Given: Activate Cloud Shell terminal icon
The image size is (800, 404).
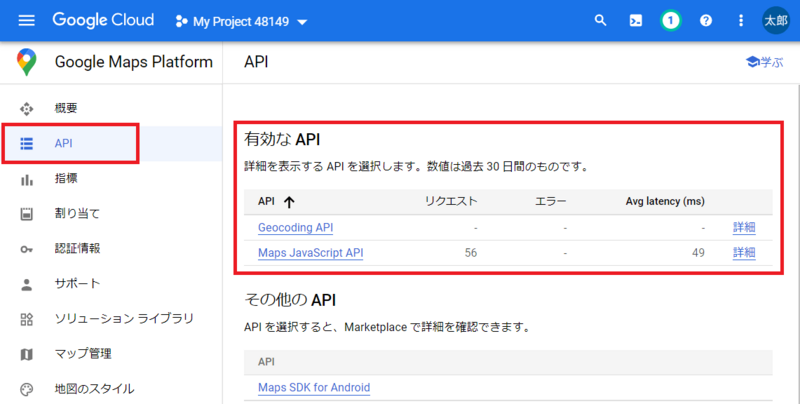Looking at the screenshot, I should click(x=635, y=20).
